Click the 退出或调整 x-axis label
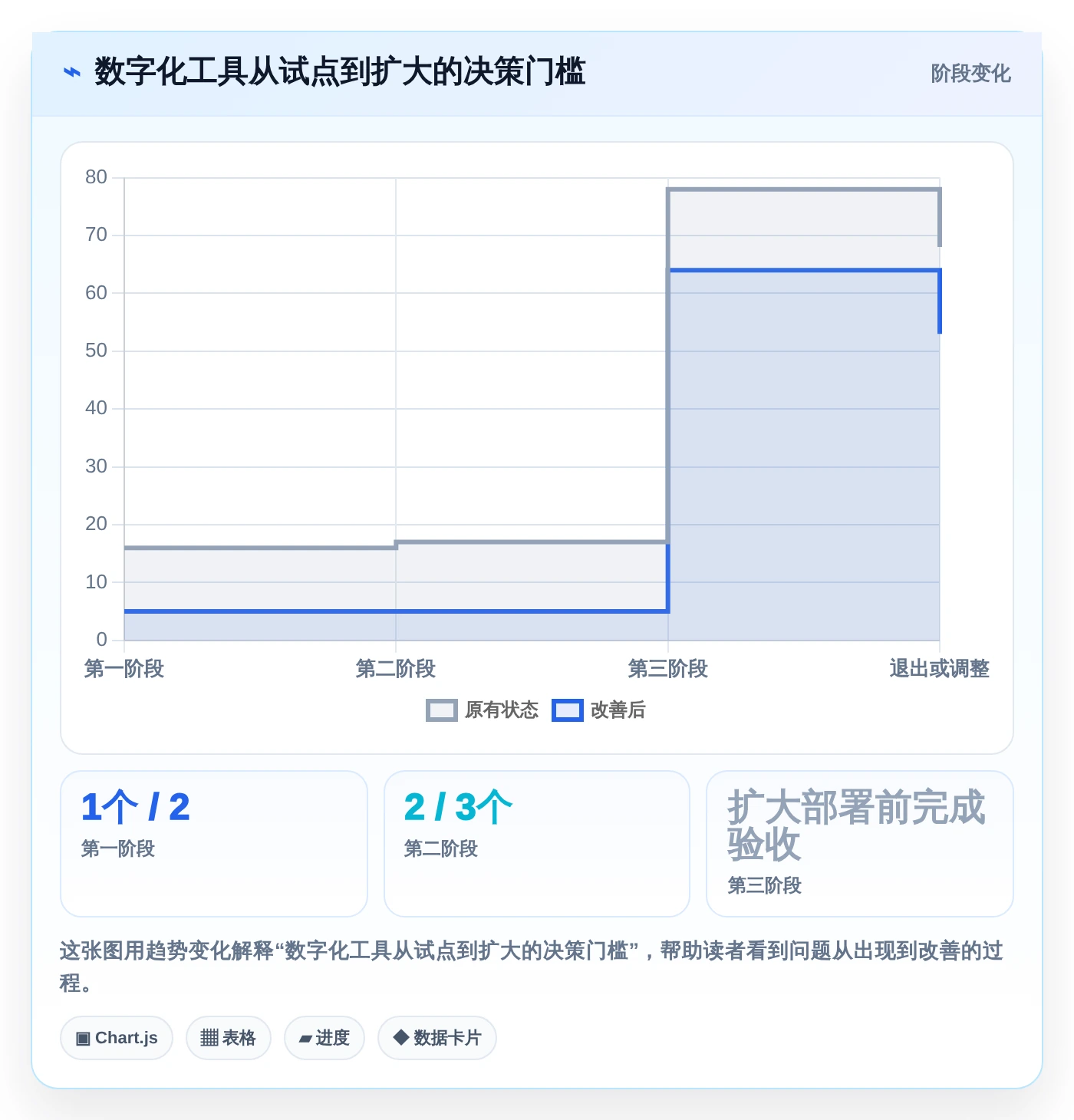The height and width of the screenshot is (1120, 1074). [940, 669]
